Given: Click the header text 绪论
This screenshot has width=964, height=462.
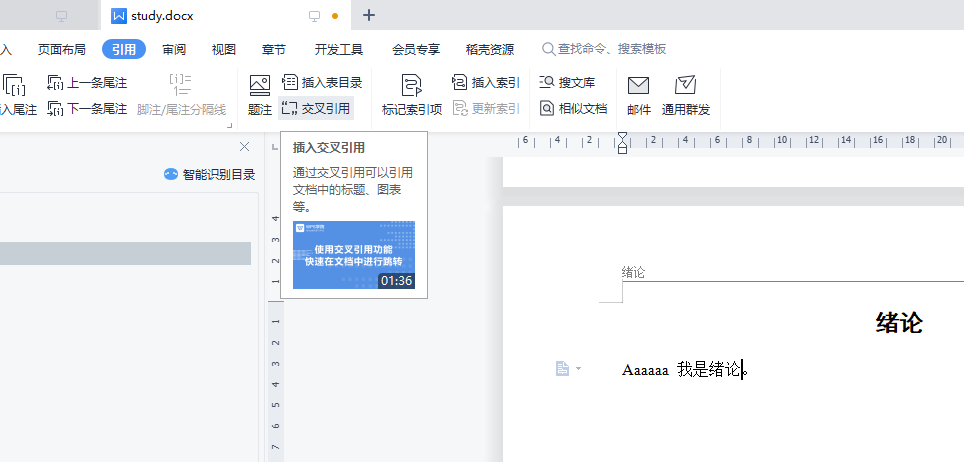Looking at the screenshot, I should pyautogui.click(x=633, y=273).
